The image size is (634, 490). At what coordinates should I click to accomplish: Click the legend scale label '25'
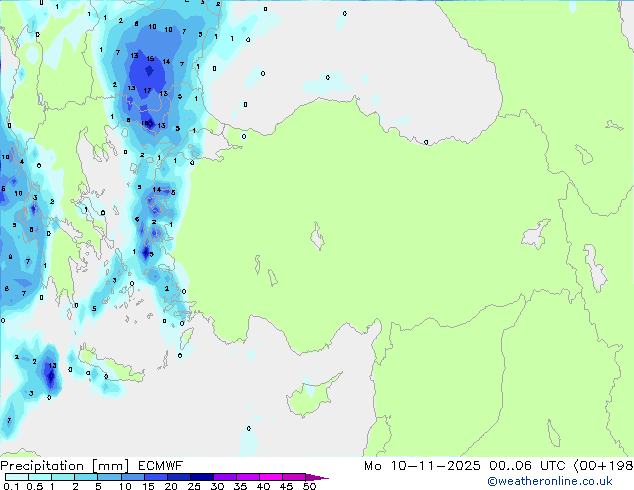[194, 486]
